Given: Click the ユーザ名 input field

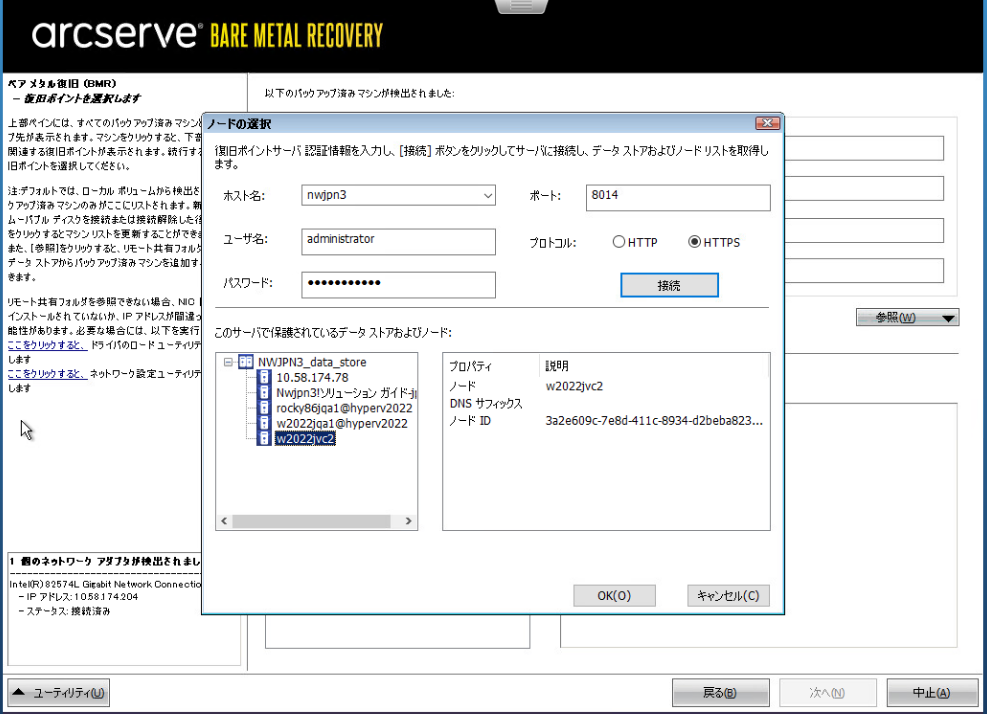Looking at the screenshot, I should [x=398, y=242].
